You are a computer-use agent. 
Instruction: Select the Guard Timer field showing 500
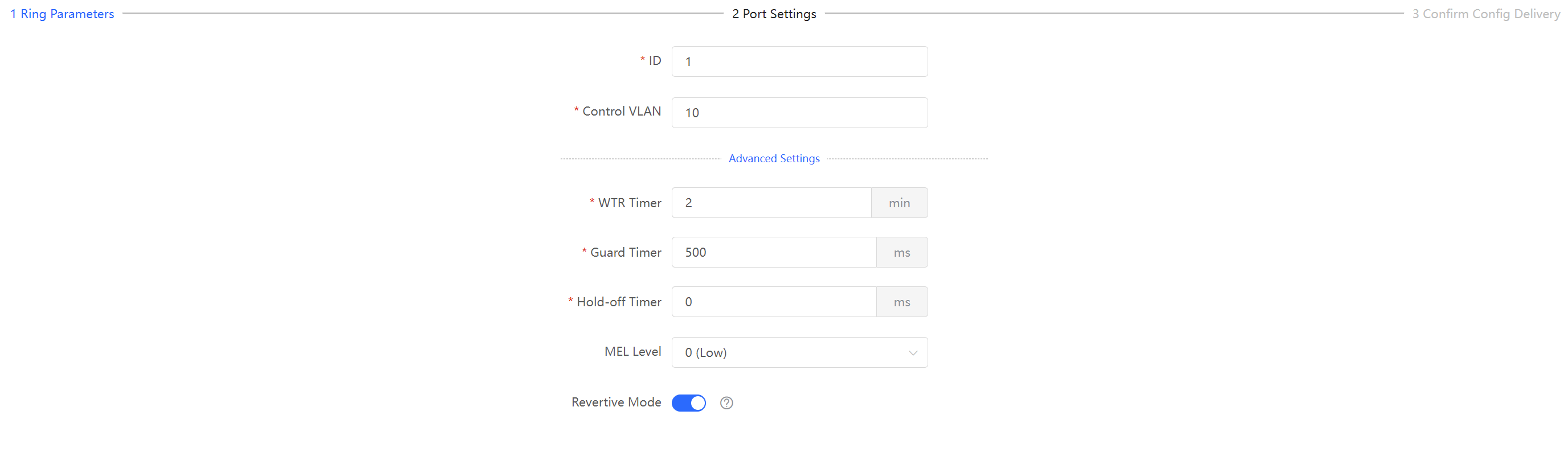pyautogui.click(x=774, y=252)
